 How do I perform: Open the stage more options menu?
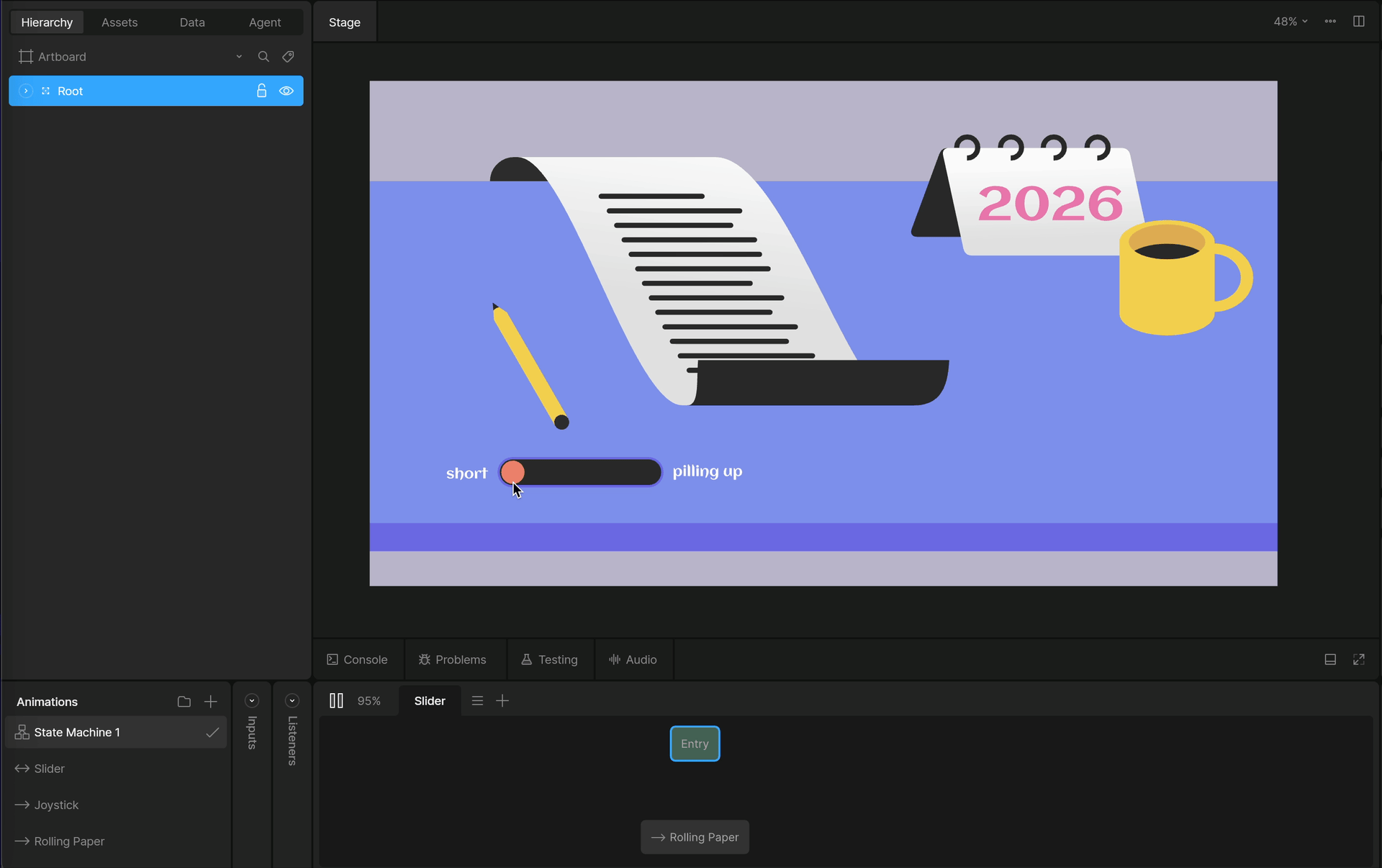(x=1330, y=22)
